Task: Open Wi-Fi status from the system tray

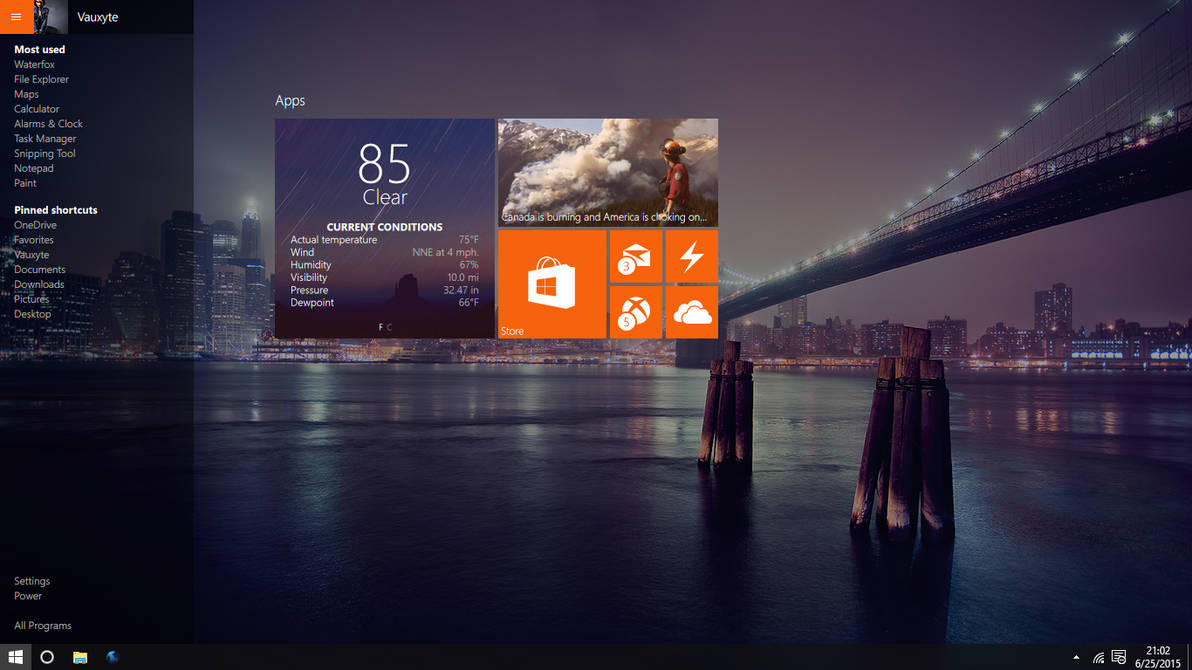Action: coord(1098,657)
